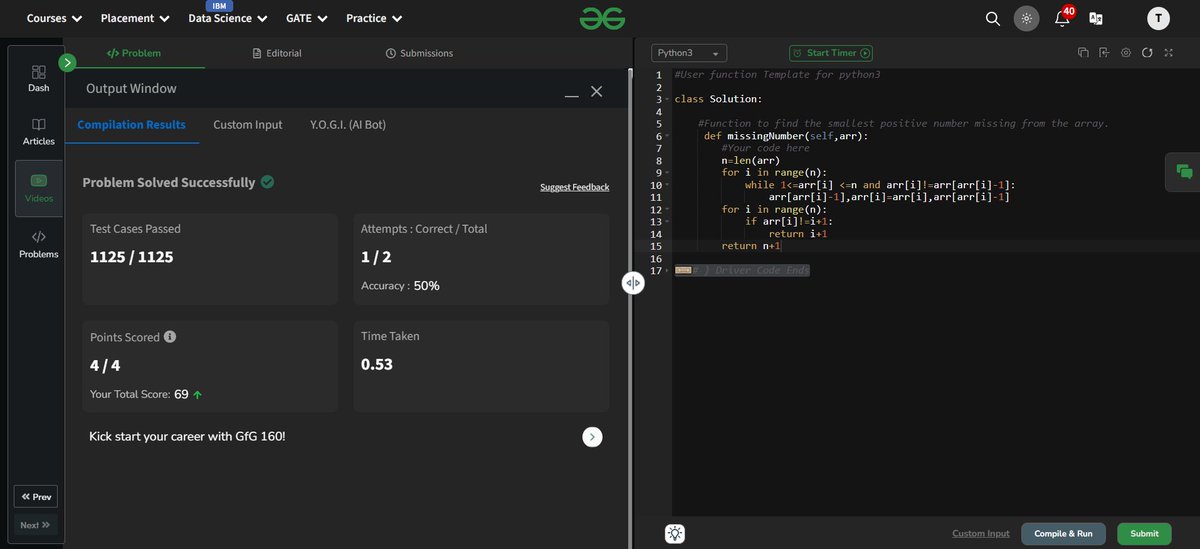
Task: Fold the for loop at line 12
Action: [666, 210]
